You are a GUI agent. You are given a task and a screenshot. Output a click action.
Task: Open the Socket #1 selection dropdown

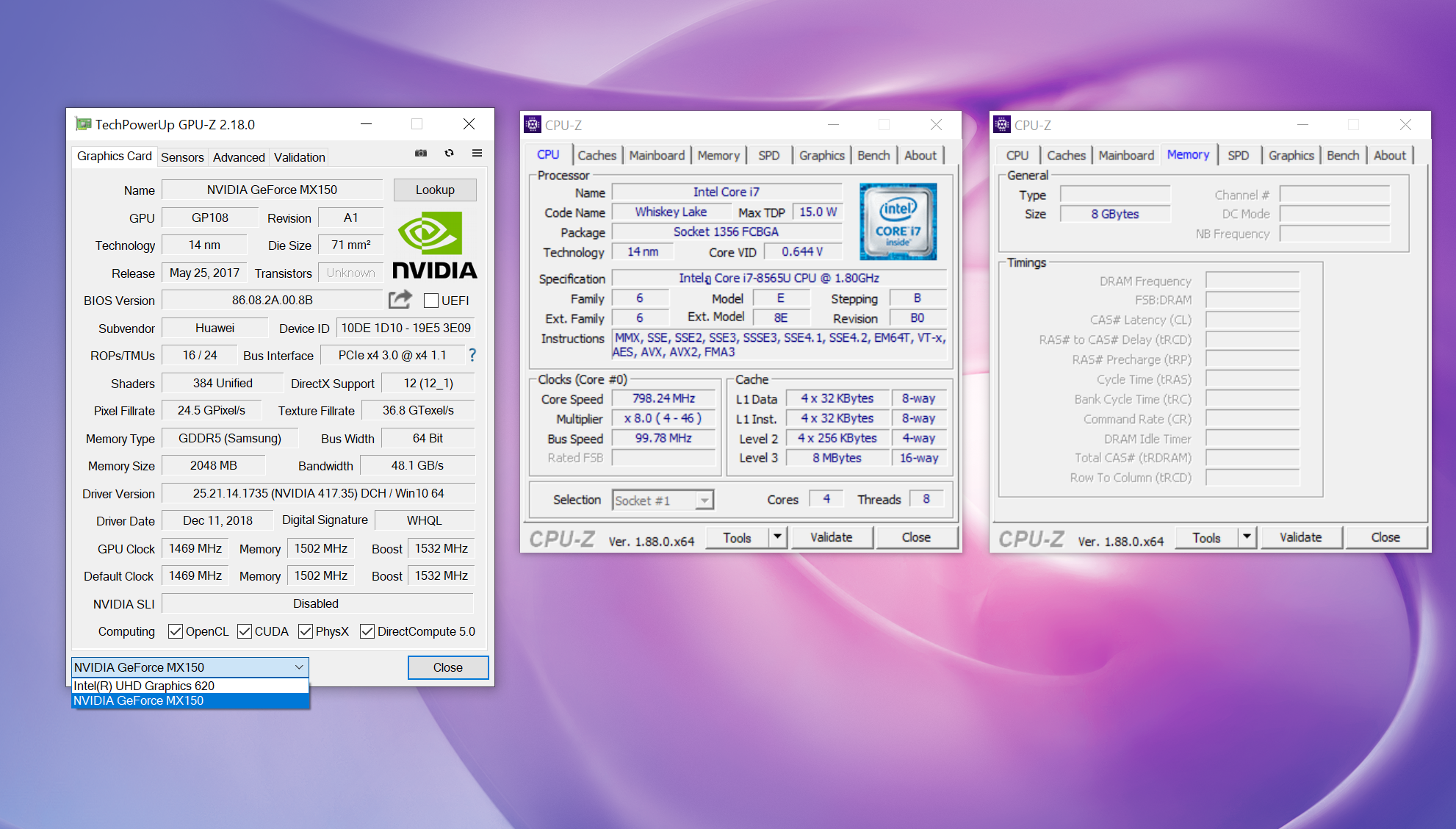[663, 500]
